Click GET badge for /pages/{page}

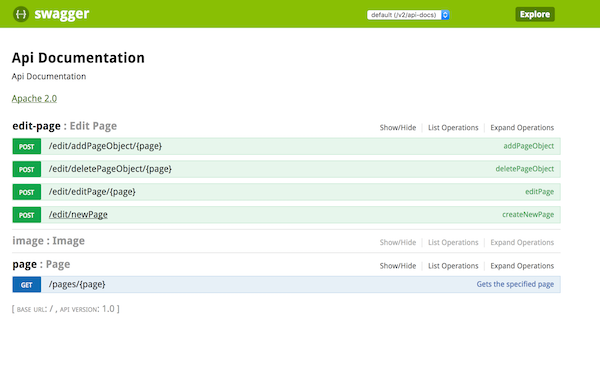point(26,285)
